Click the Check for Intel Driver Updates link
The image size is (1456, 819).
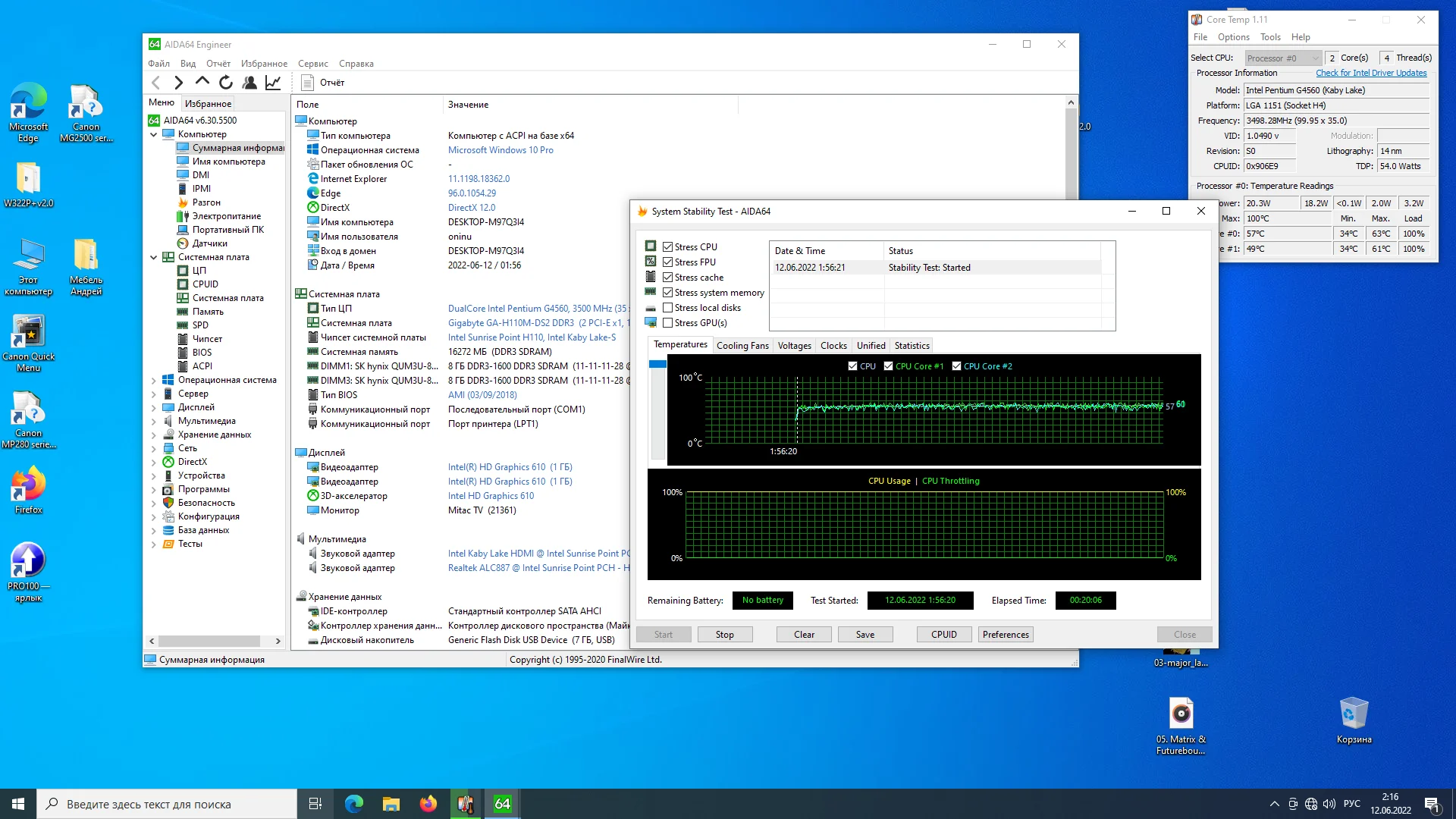click(1371, 74)
